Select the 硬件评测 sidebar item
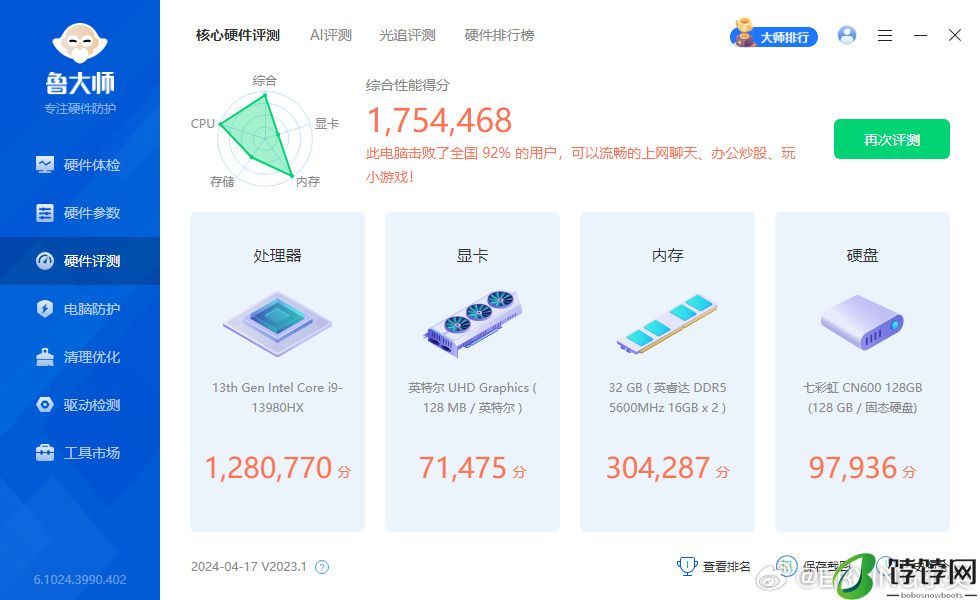Viewport: 980px width, 600px height. point(79,261)
